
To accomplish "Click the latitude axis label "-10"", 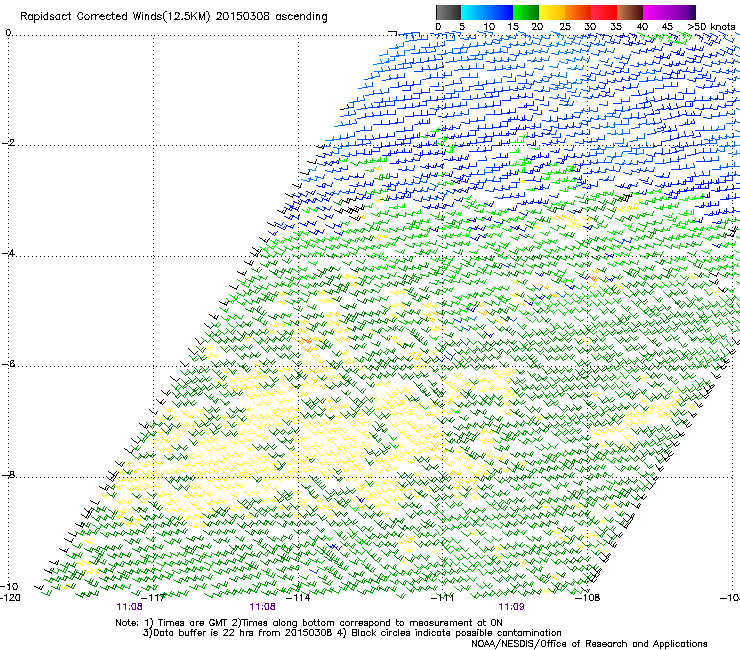I will tap(9, 586).
